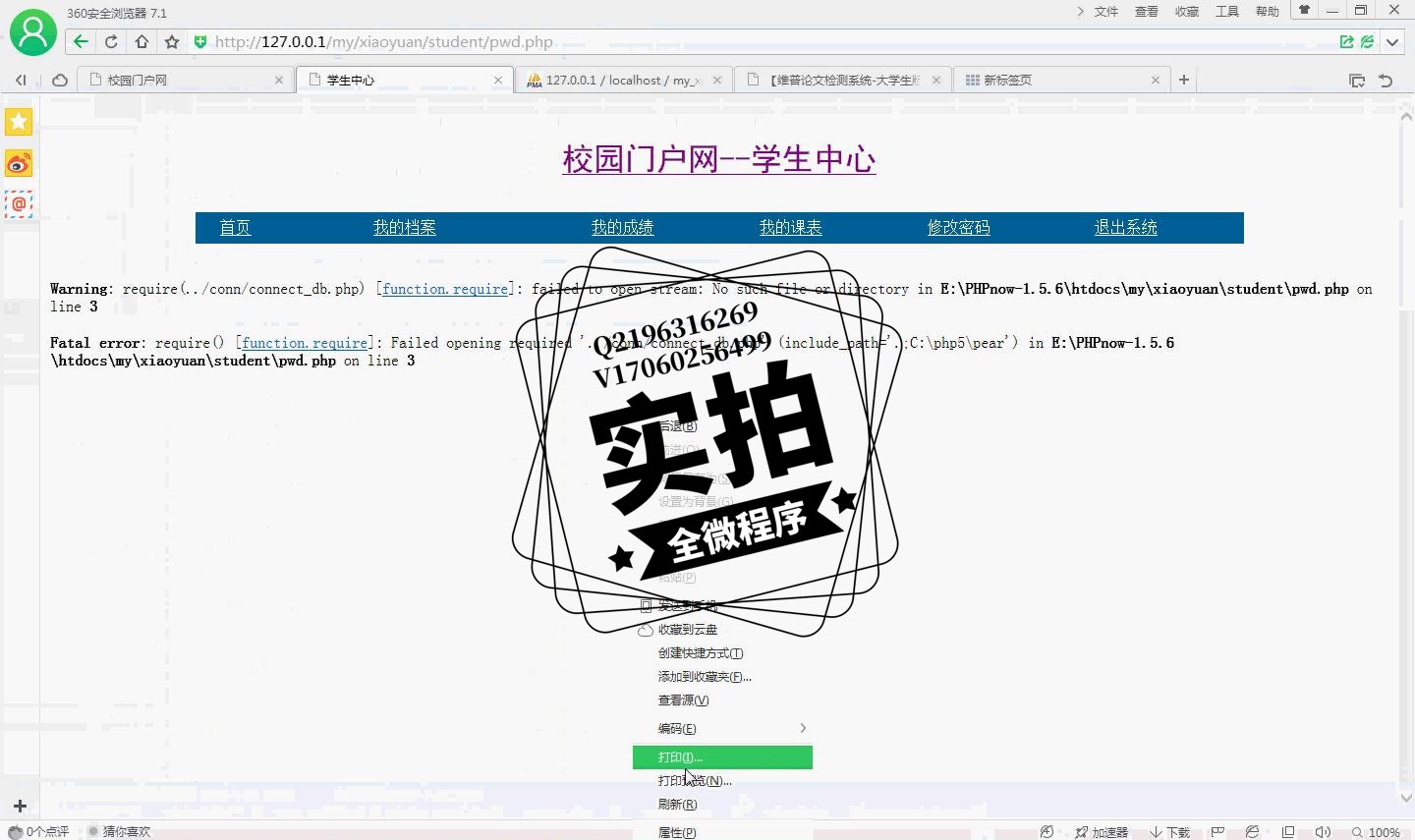Screen dimensions: 1415x840
Task: Go back with the back arrow button
Action: tap(82, 41)
